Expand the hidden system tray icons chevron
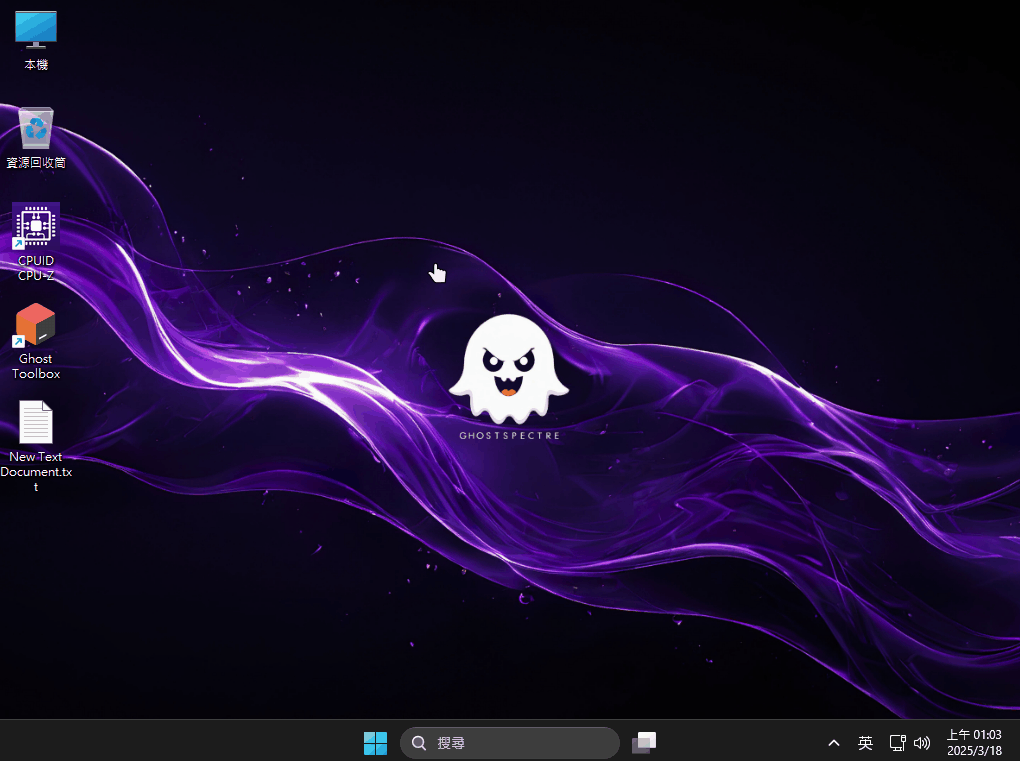Viewport: 1020px width, 761px height. [833, 743]
